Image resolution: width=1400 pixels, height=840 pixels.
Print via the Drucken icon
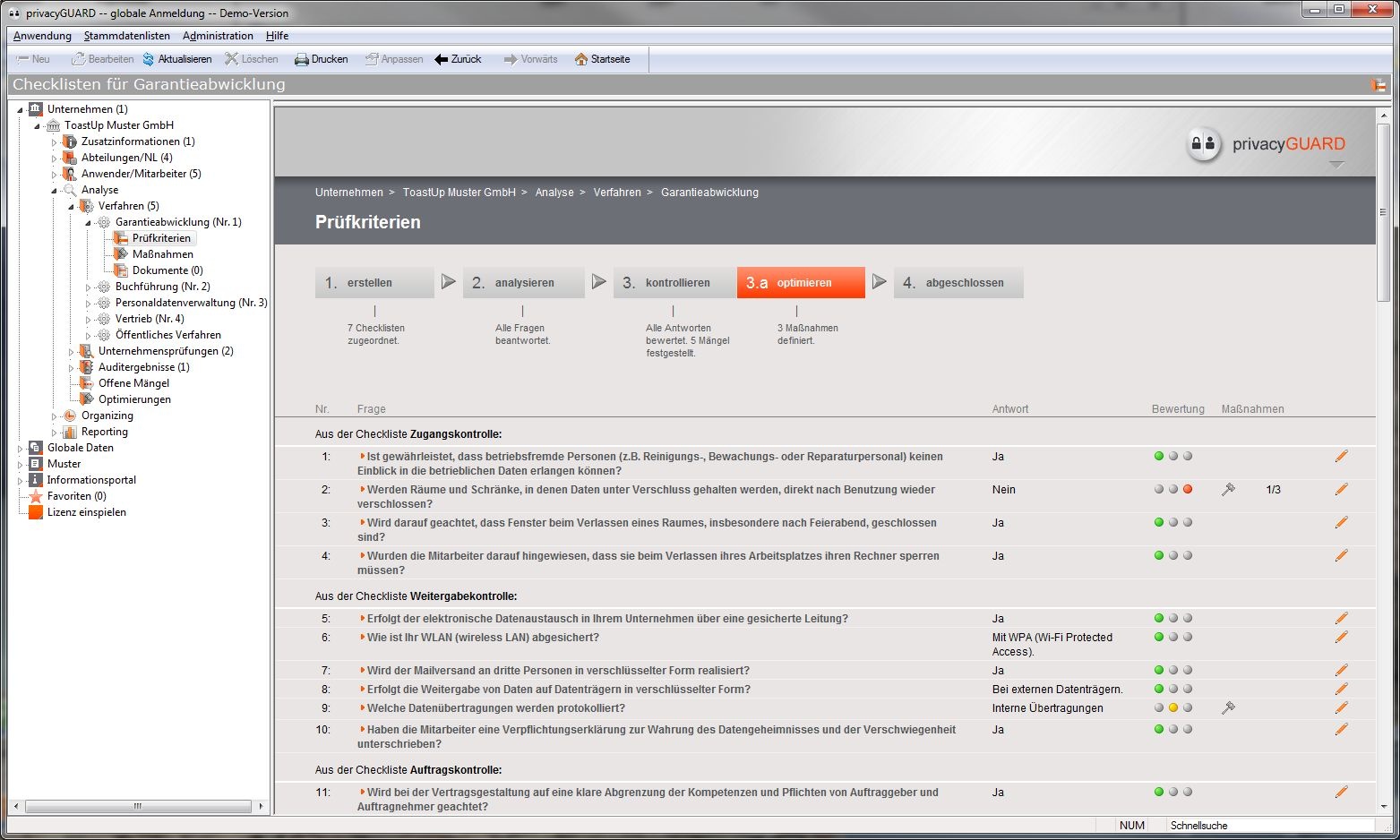coord(302,59)
